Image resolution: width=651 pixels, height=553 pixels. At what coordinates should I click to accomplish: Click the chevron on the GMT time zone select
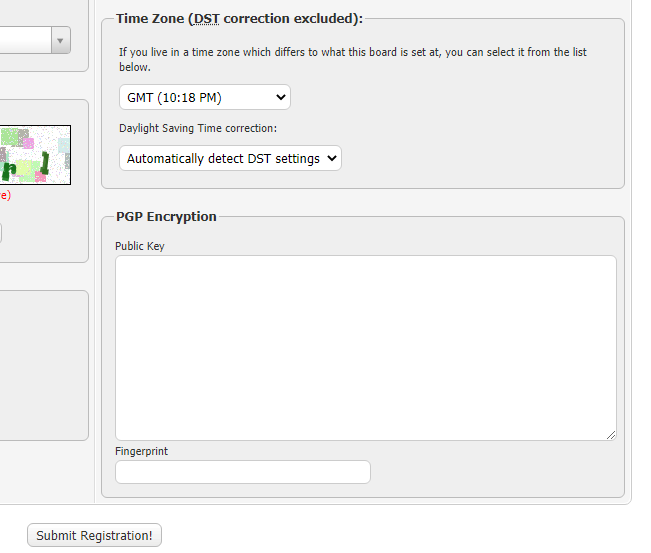point(280,97)
